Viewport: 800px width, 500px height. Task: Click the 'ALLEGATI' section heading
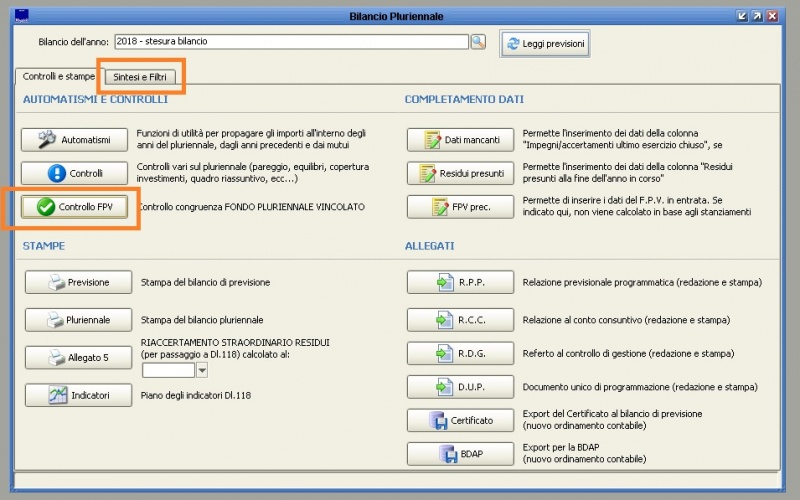(430, 246)
